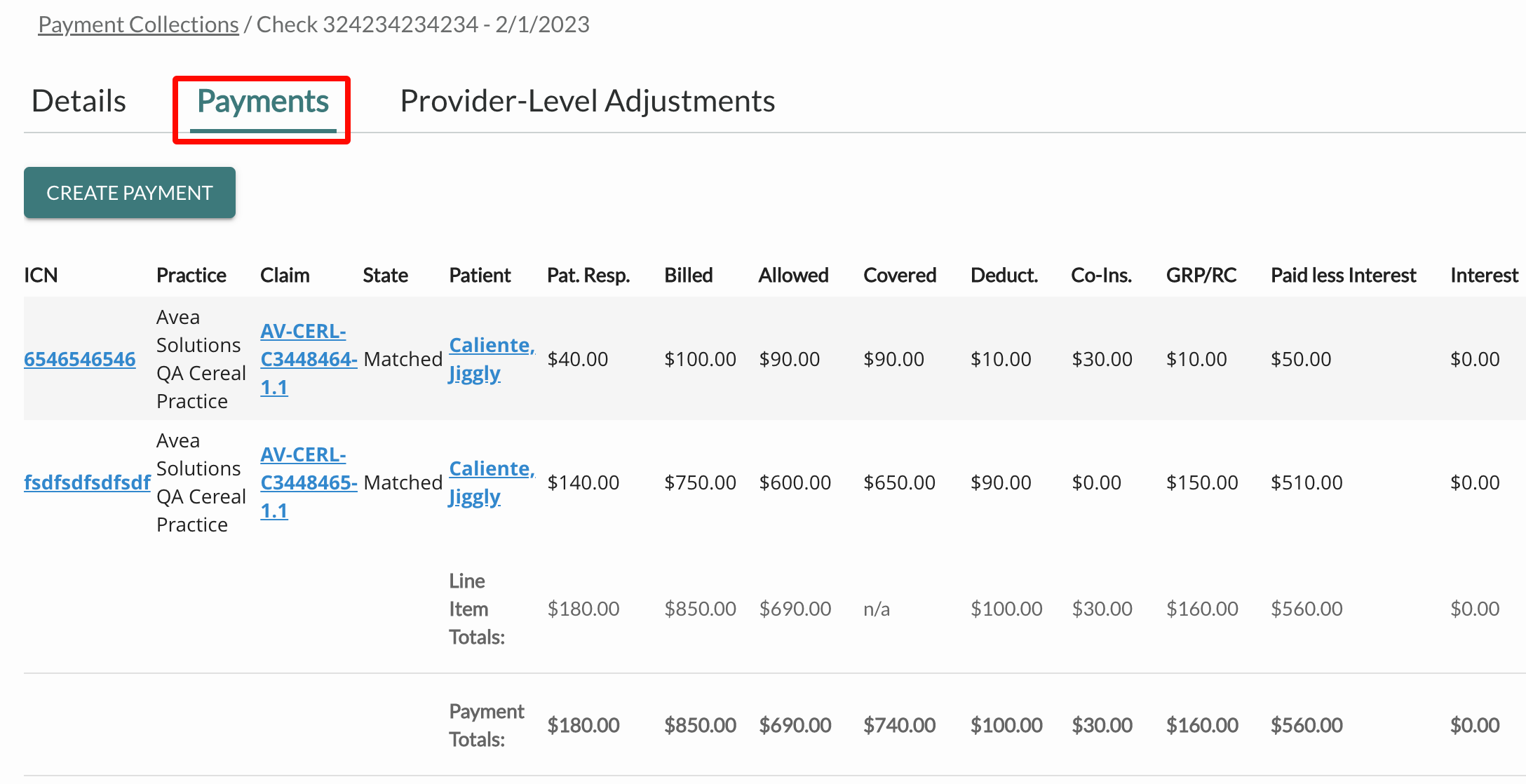Click the Billed column header
1526x784 pixels.
point(688,275)
